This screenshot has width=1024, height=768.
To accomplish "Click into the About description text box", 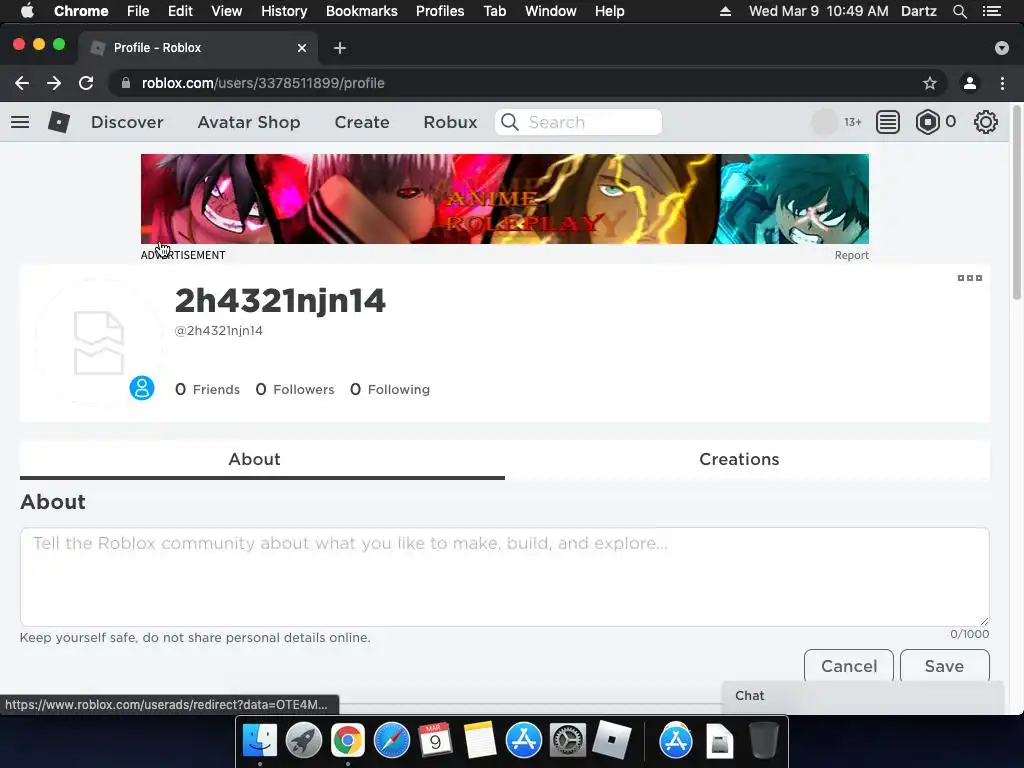I will [x=504, y=577].
